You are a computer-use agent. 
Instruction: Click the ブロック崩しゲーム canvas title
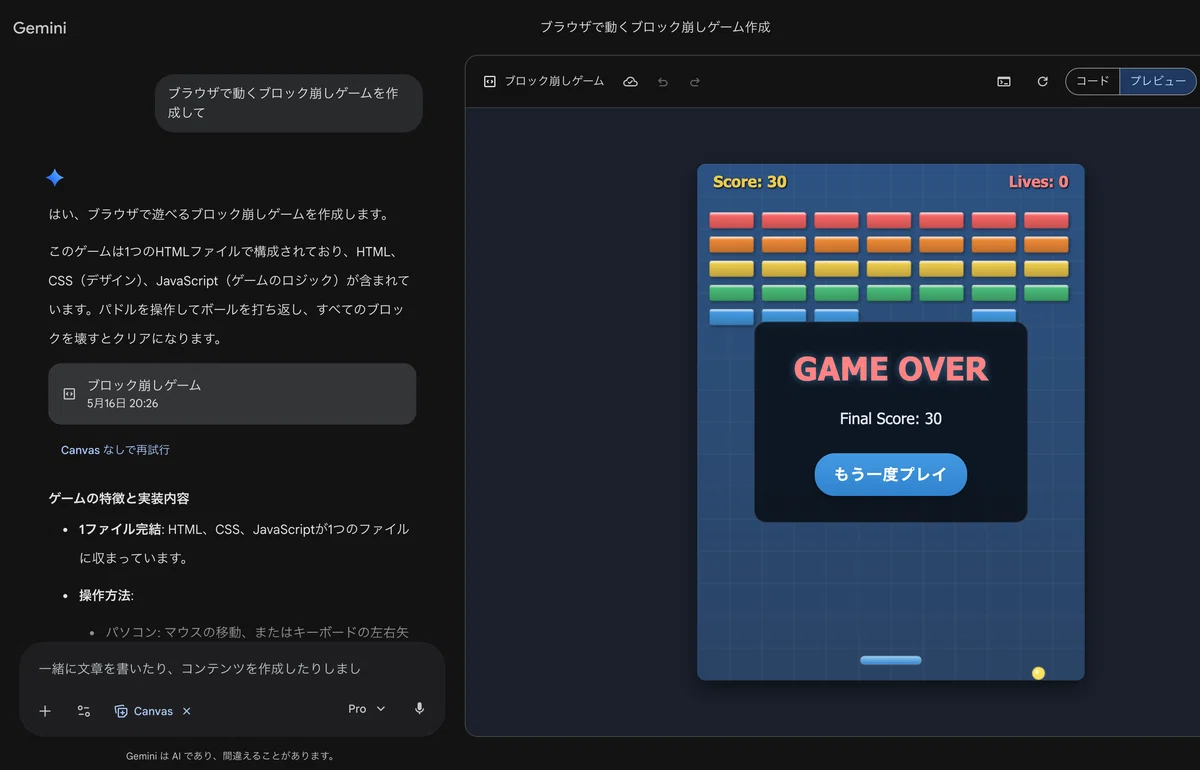click(x=554, y=81)
